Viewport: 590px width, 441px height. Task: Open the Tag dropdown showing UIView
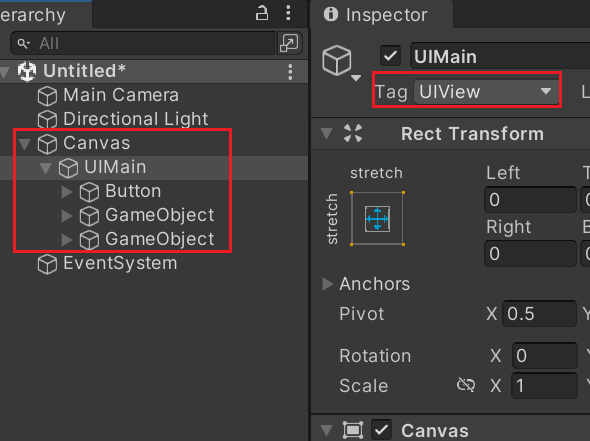pos(486,91)
